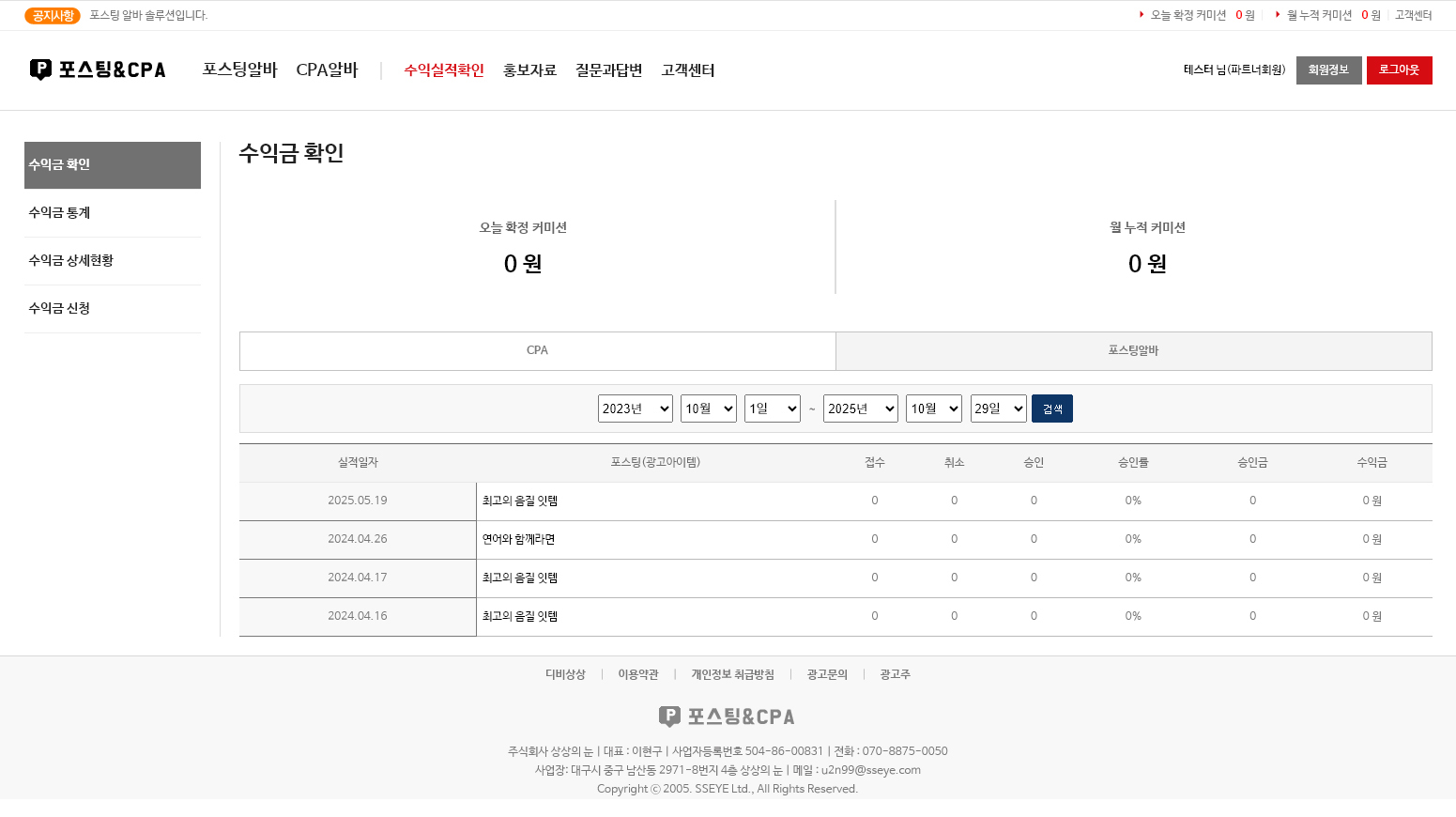Switch to the 포스팅알바 tab
The width and height of the screenshot is (1456, 817).
[1133, 350]
